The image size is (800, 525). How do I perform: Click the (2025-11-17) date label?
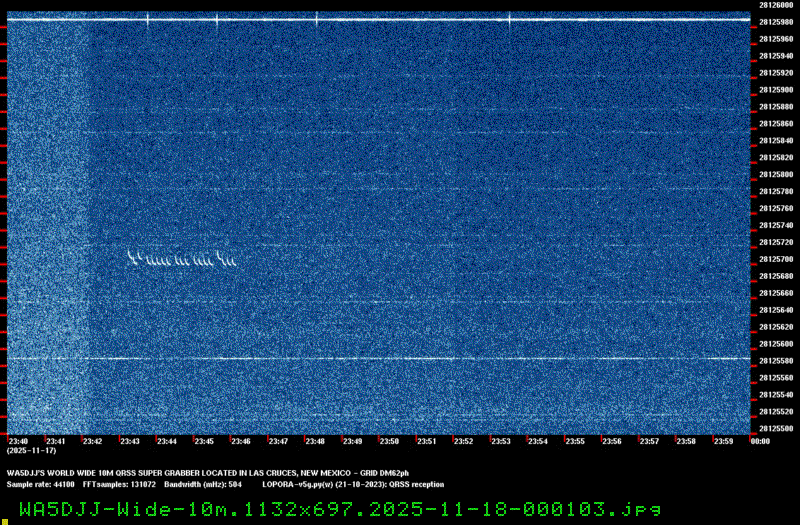[32, 451]
